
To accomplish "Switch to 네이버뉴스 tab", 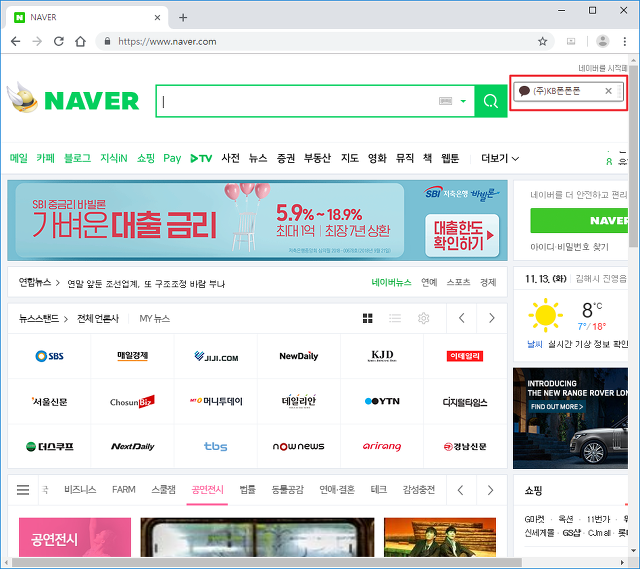I will 391,282.
